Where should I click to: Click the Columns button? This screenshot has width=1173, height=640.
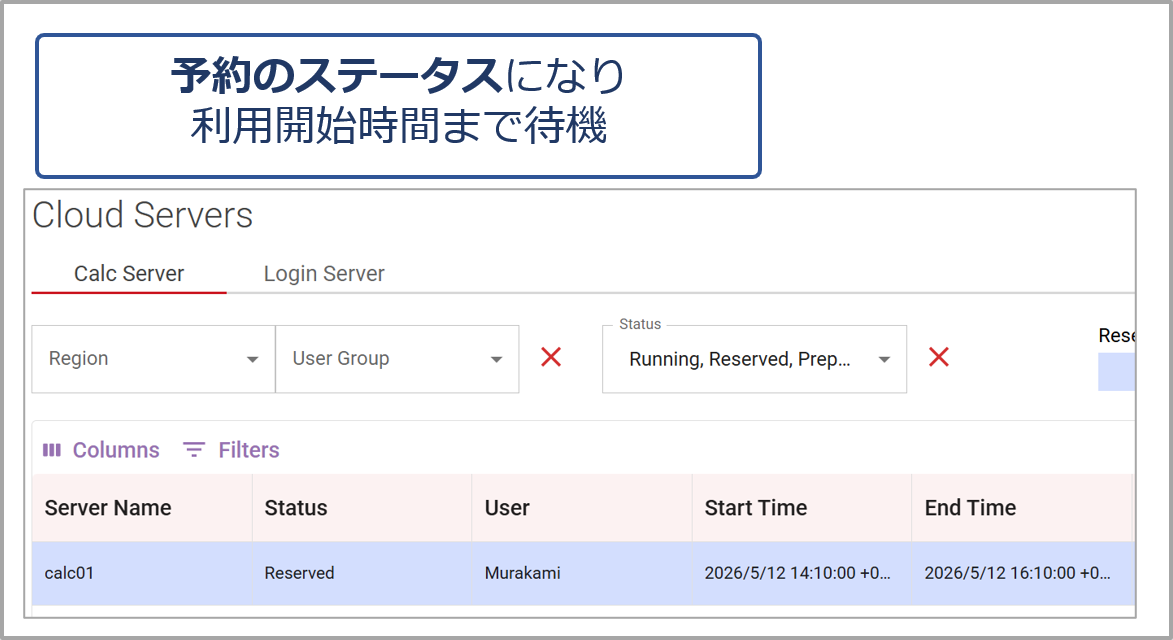[x=101, y=450]
